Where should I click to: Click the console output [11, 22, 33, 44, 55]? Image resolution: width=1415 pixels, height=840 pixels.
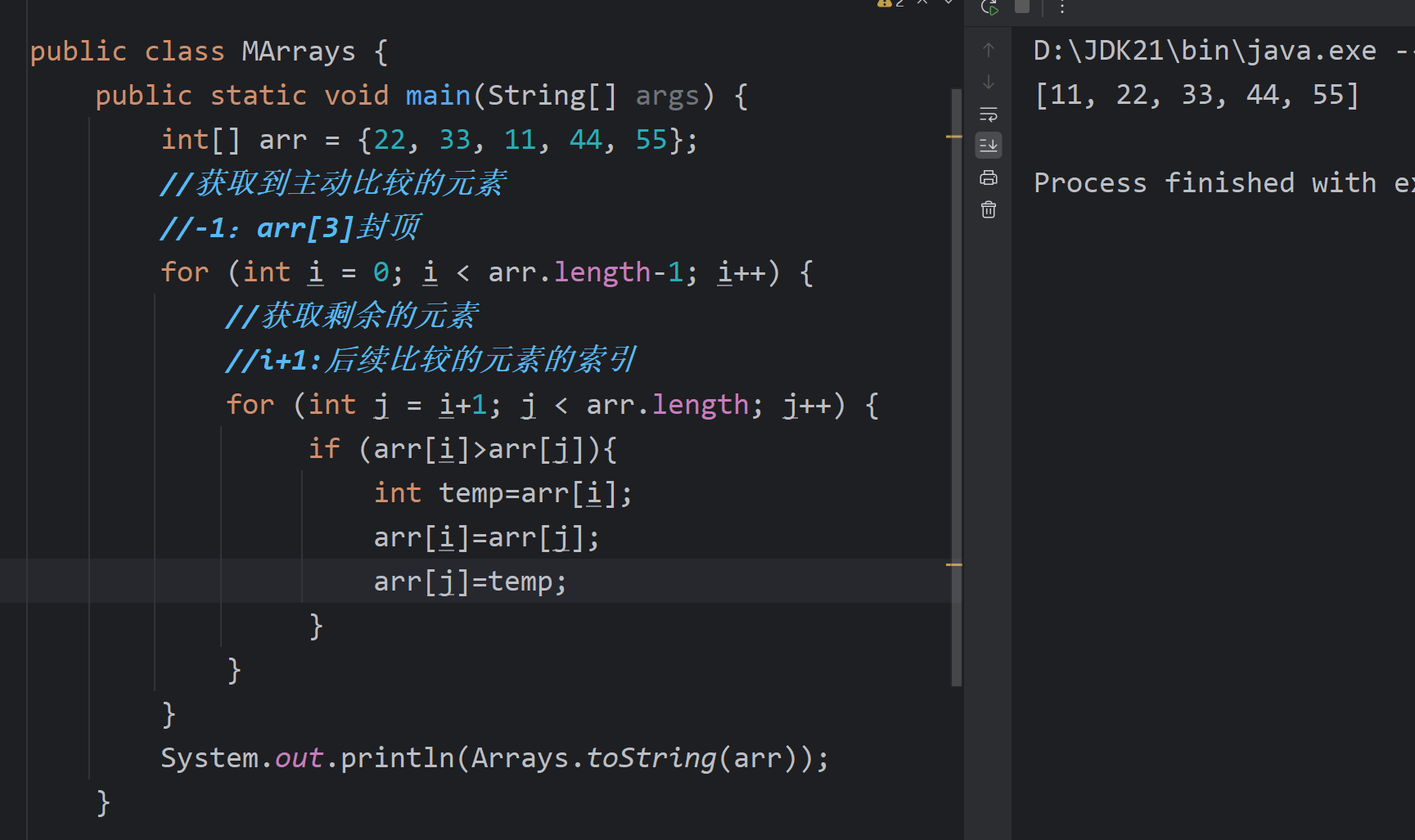tap(1196, 95)
